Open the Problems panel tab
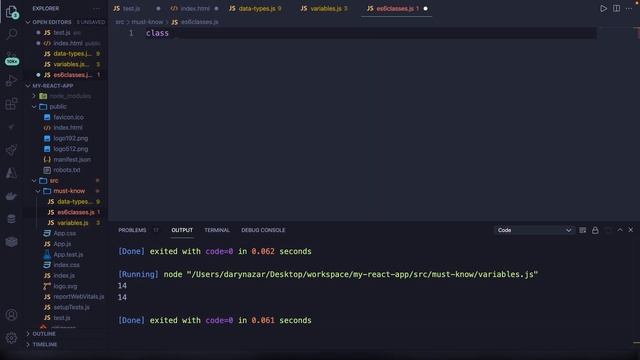640x360 pixels. pyautogui.click(x=132, y=230)
